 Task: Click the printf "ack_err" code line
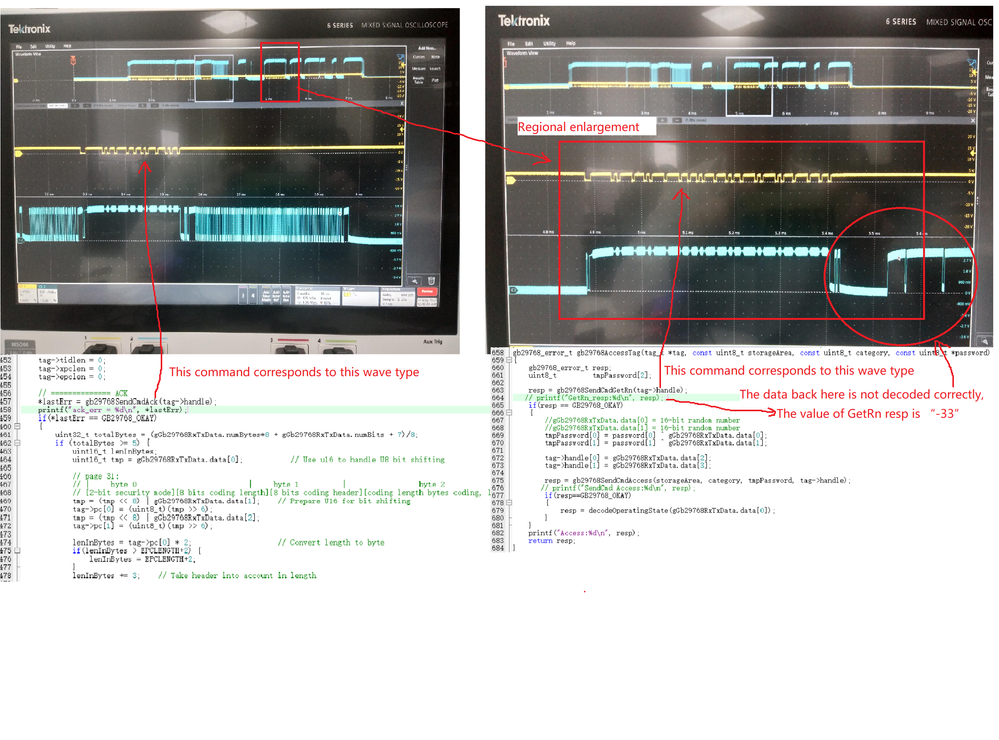(x=113, y=410)
